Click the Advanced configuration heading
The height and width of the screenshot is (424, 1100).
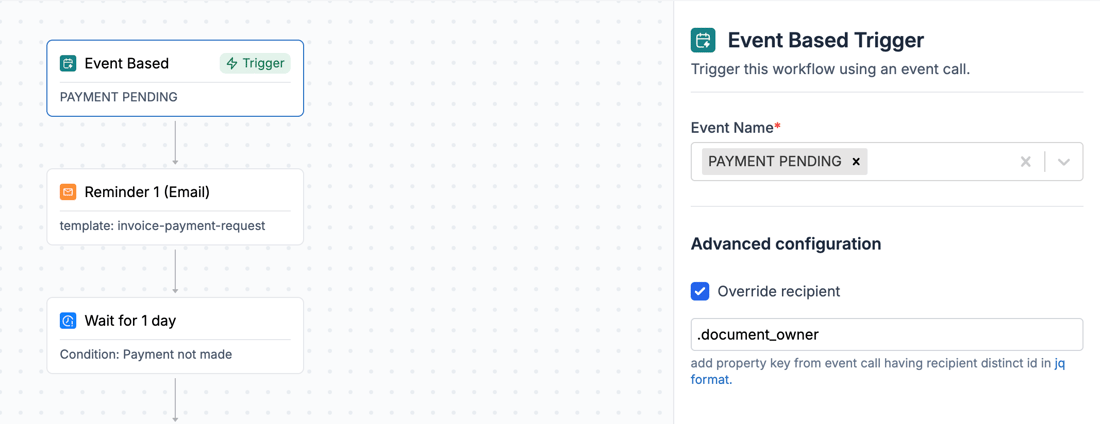click(x=786, y=244)
